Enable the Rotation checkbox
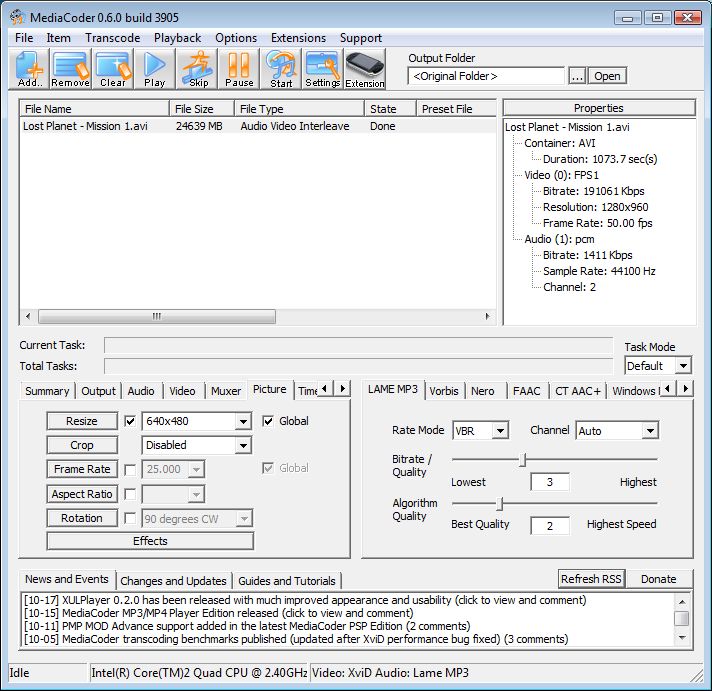This screenshot has height=691, width=712. tap(130, 518)
